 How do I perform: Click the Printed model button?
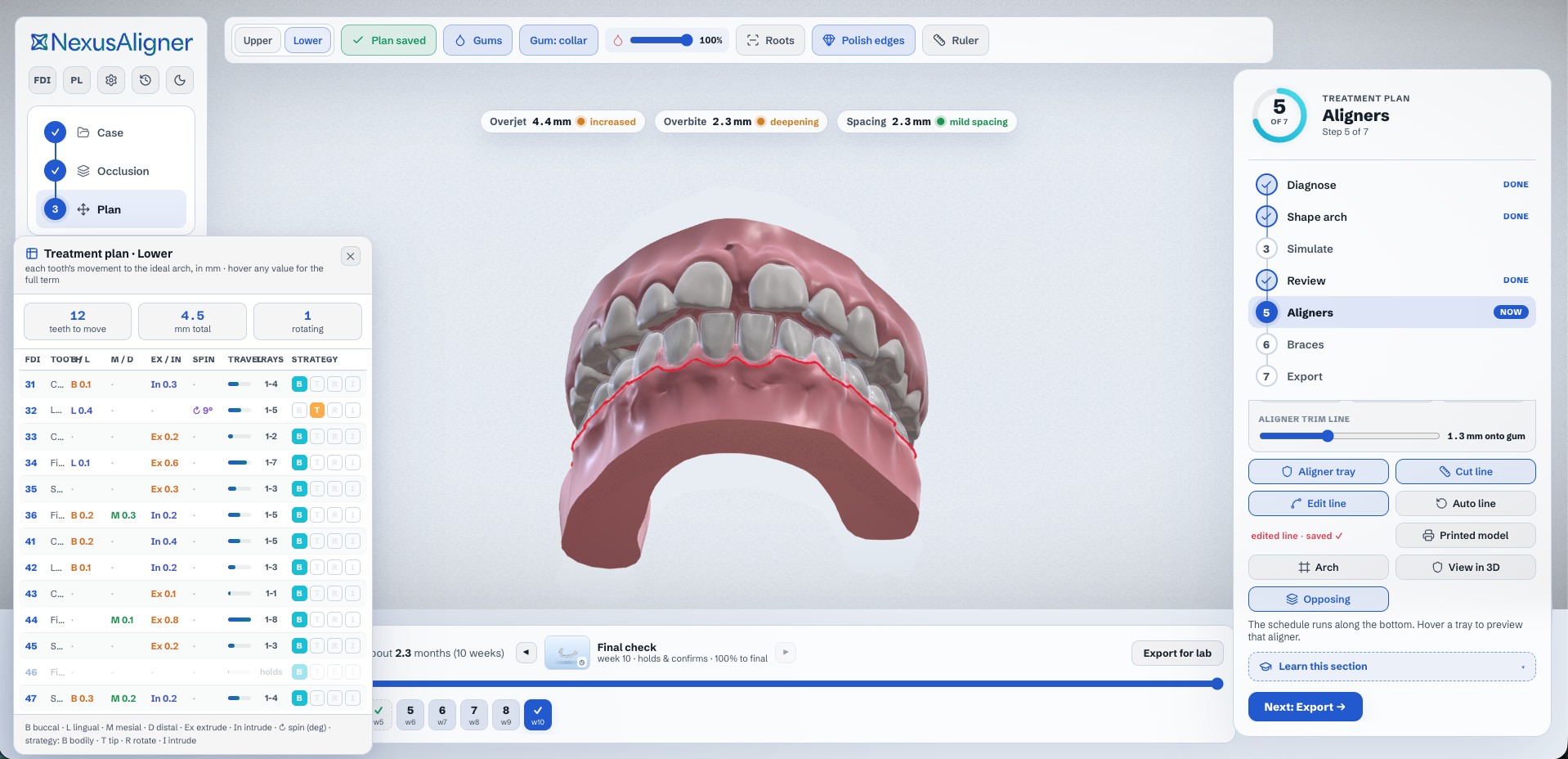(1465, 535)
